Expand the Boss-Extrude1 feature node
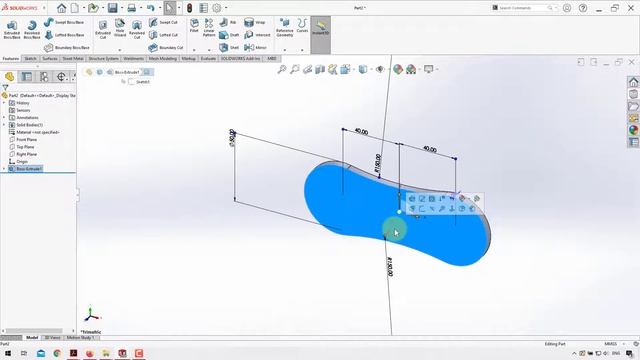Screen dimensions: 640x360 (4, 169)
